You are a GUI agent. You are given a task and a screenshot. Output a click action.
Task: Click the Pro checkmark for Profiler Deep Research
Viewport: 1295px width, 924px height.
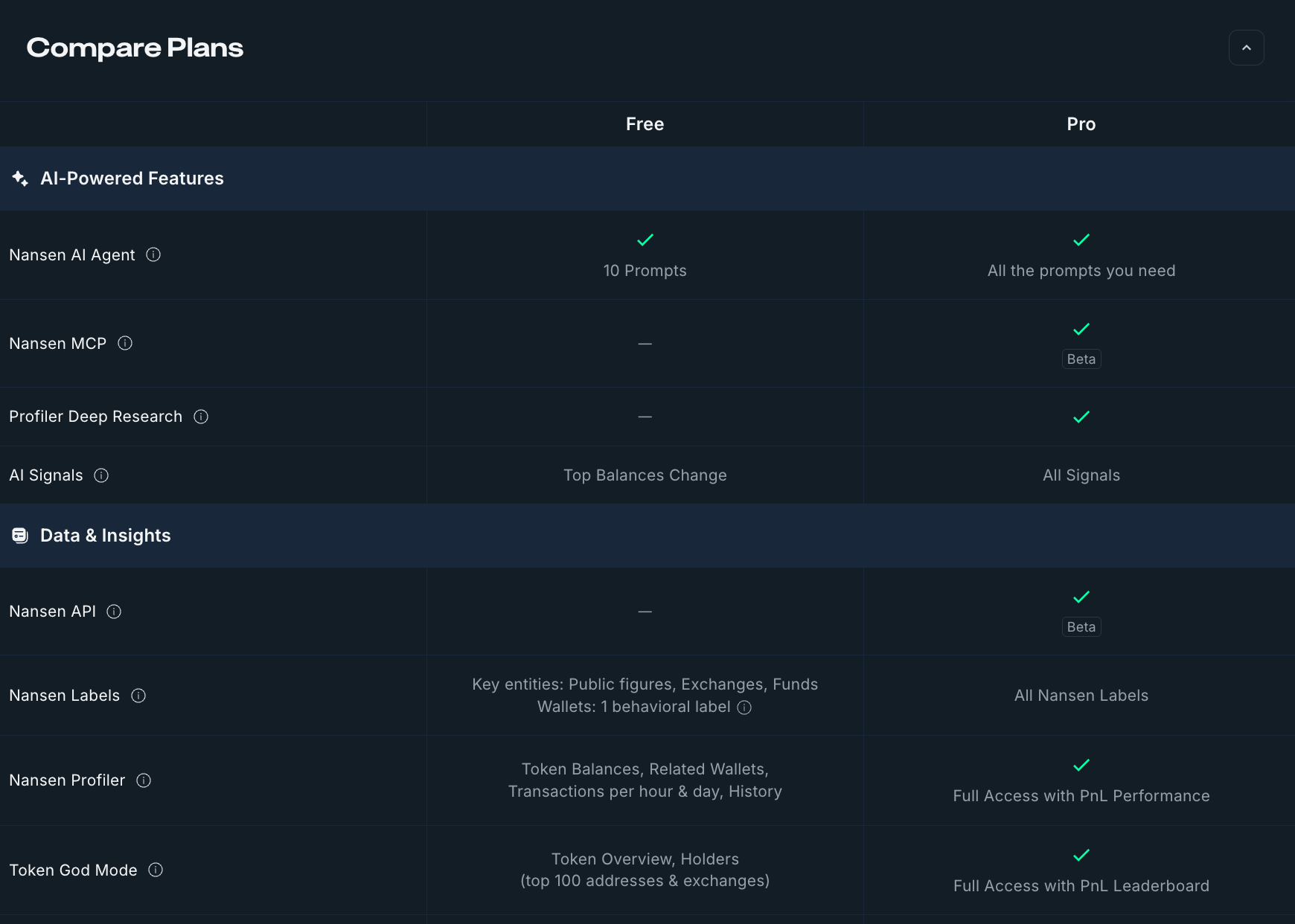tap(1081, 417)
